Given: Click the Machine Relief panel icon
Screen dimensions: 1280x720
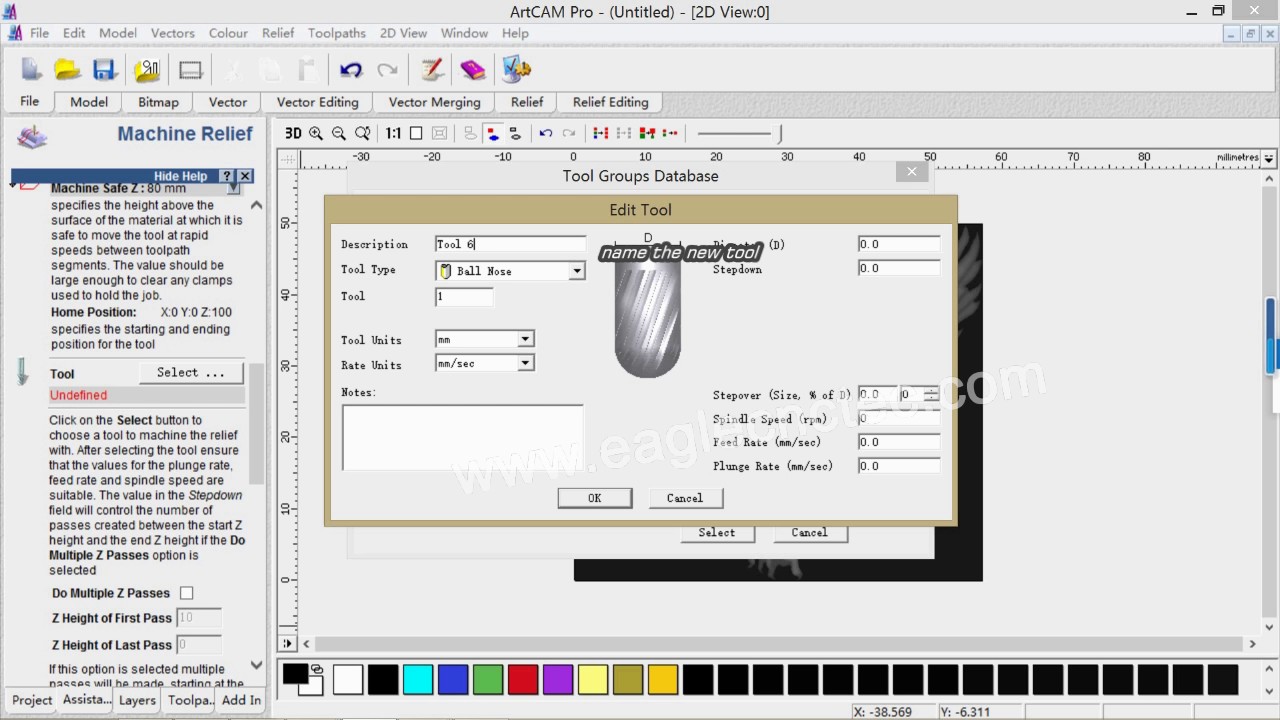Looking at the screenshot, I should tap(32, 137).
